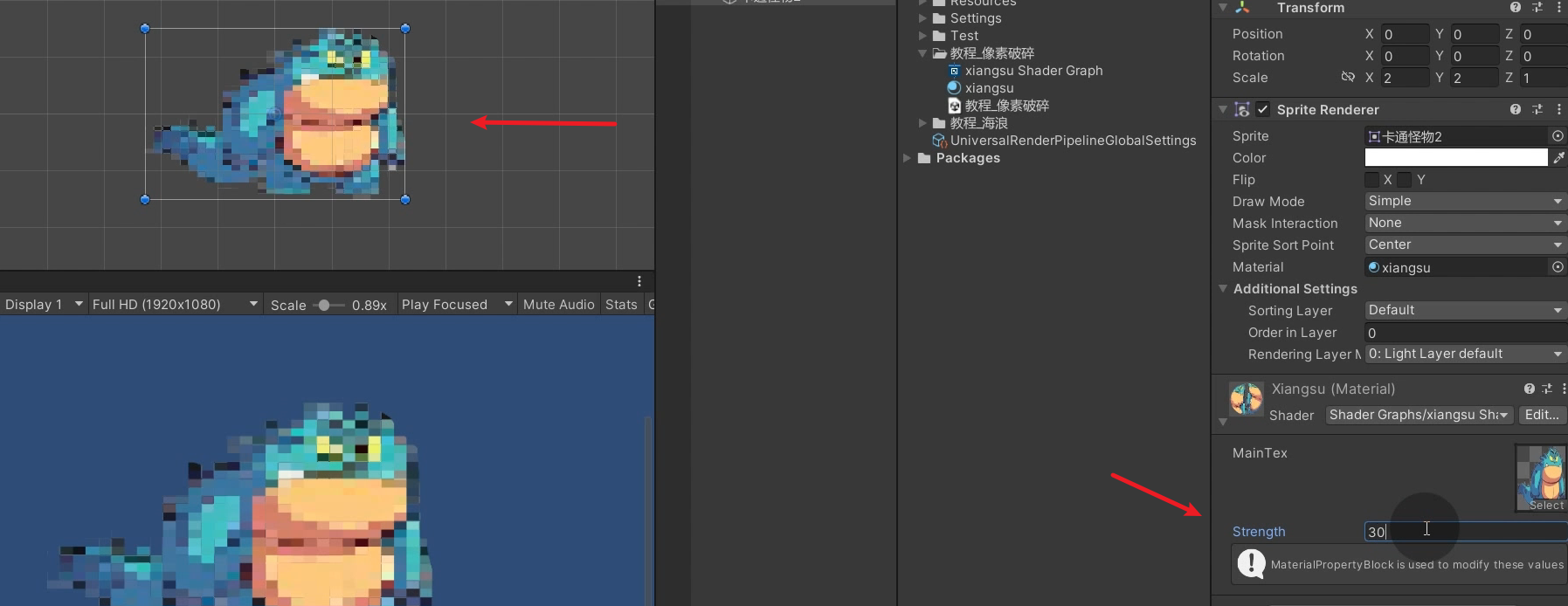Open Shader selection dropdown
The height and width of the screenshot is (606, 1568).
[x=1419, y=415]
